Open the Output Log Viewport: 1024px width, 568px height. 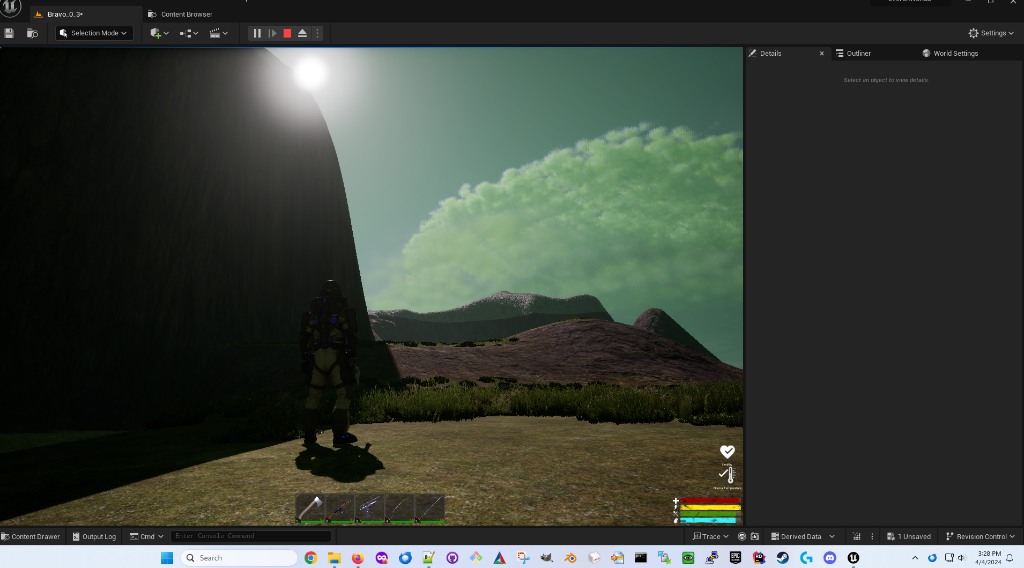click(x=94, y=536)
